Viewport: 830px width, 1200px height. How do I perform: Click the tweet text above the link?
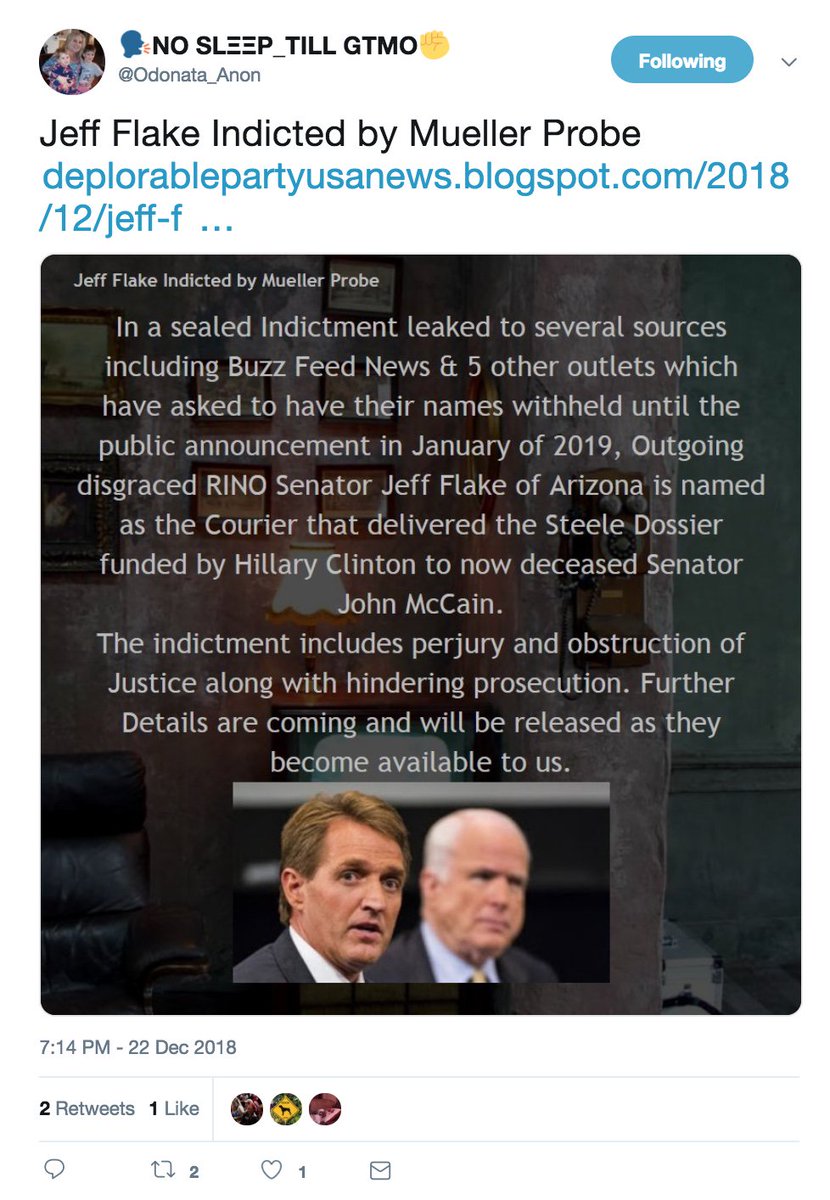pos(340,134)
